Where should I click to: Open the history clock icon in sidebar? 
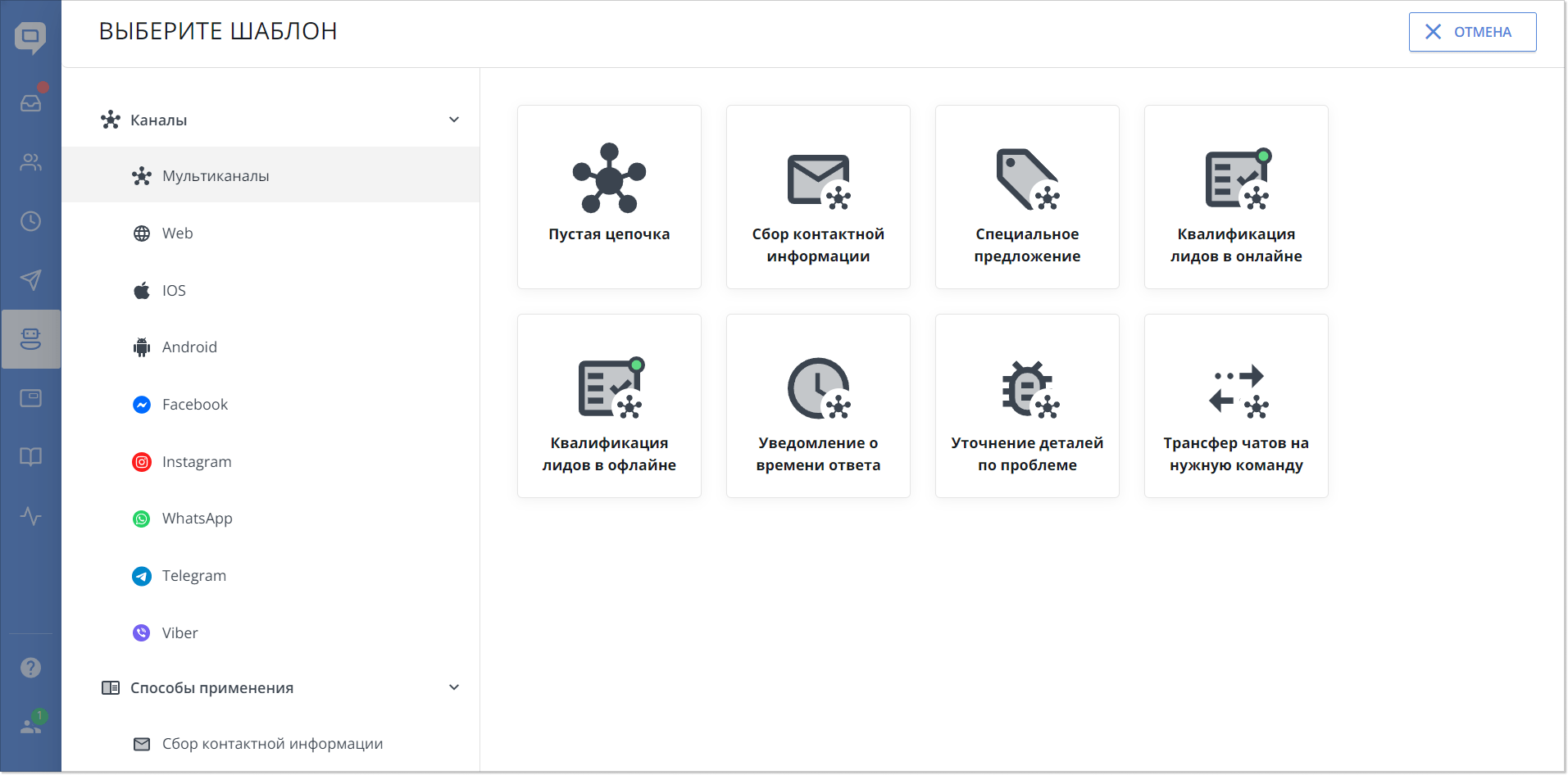point(30,221)
